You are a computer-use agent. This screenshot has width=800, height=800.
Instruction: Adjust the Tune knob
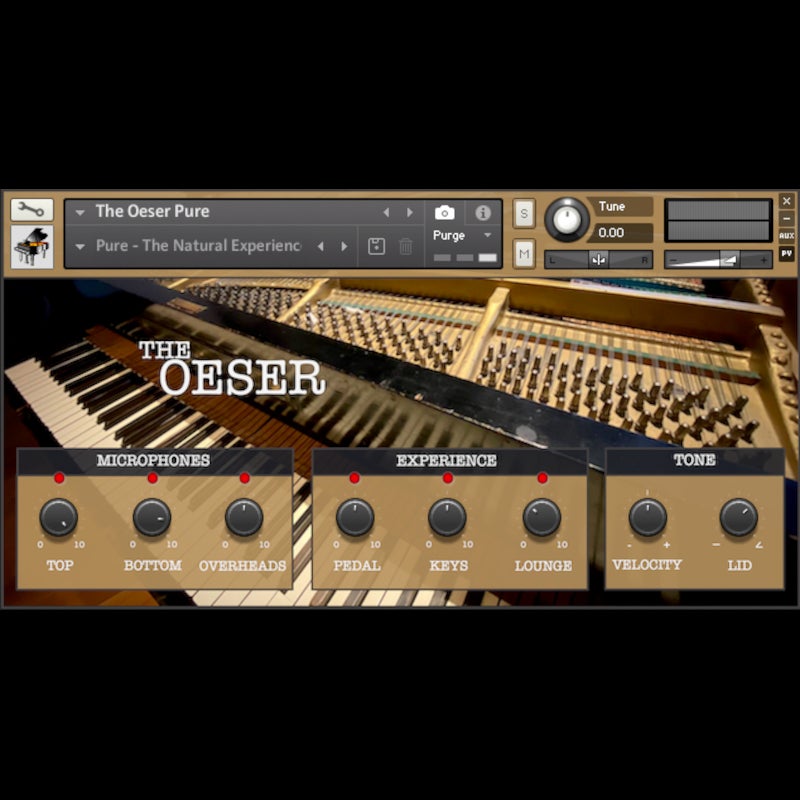click(566, 219)
